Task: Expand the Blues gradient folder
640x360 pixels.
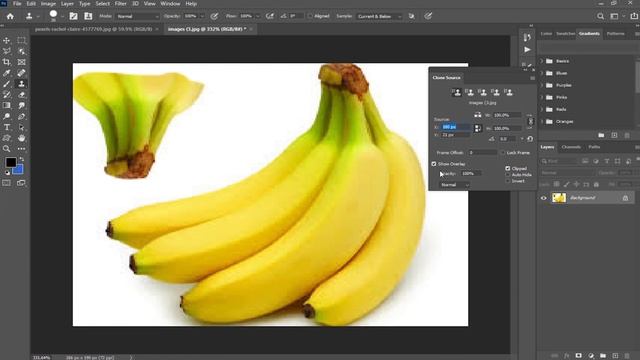Action: click(x=542, y=73)
